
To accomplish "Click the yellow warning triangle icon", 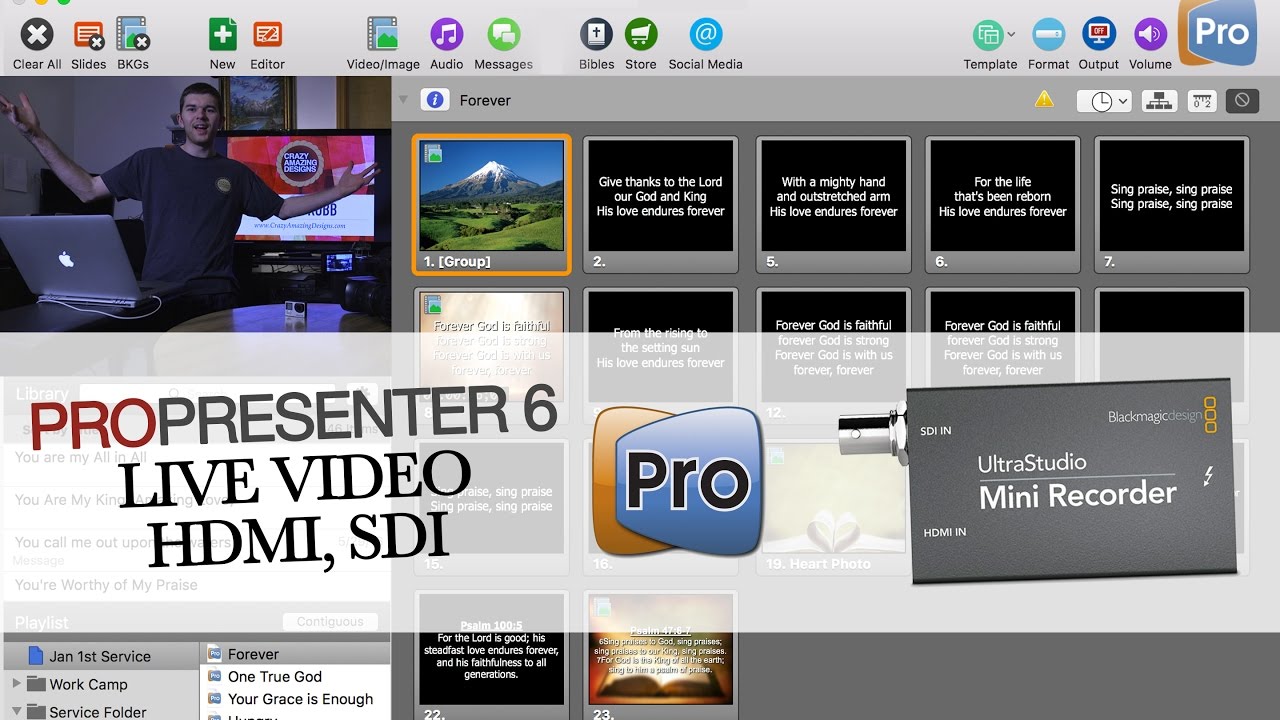I will 1044,99.
